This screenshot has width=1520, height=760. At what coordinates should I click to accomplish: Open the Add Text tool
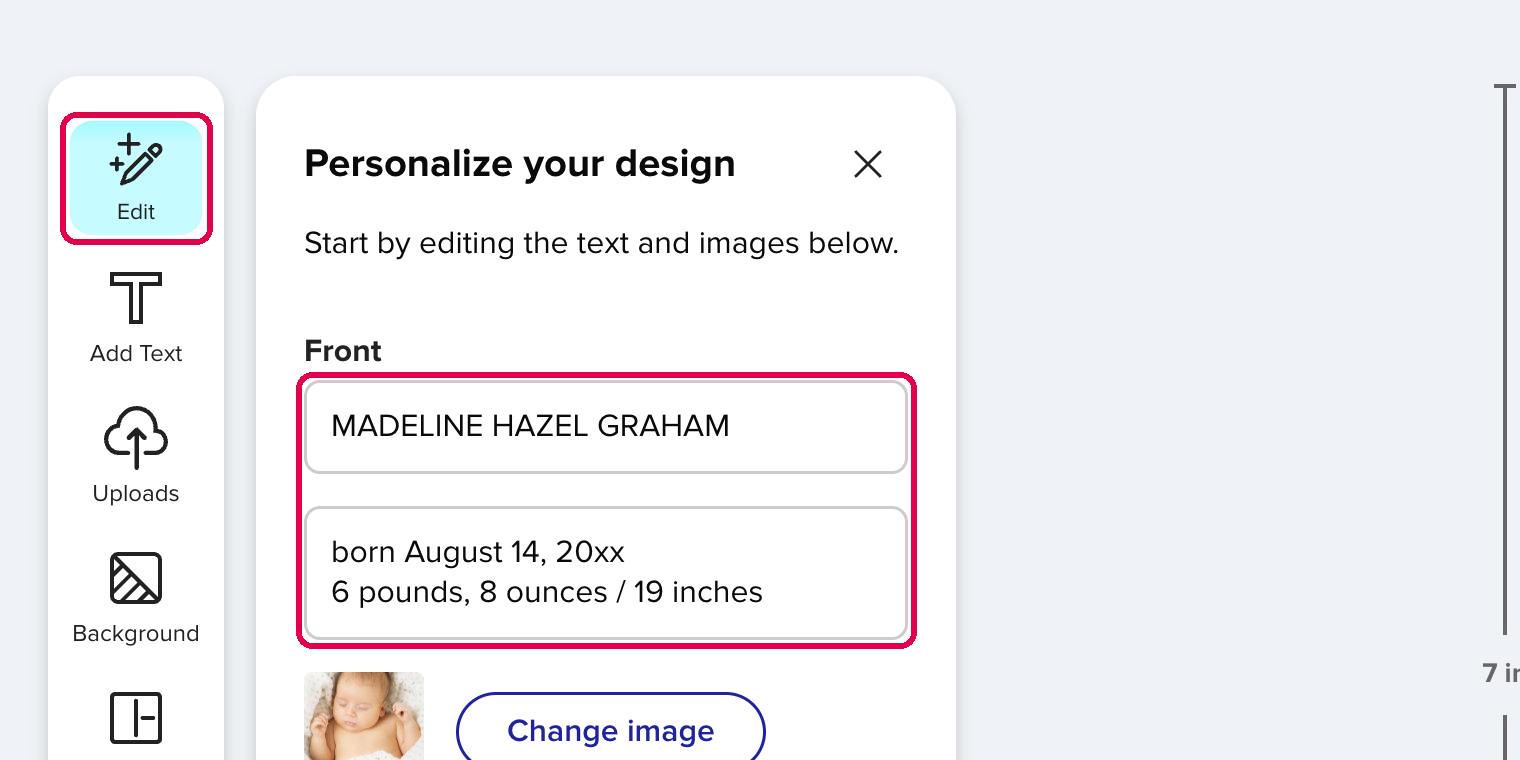[136, 319]
